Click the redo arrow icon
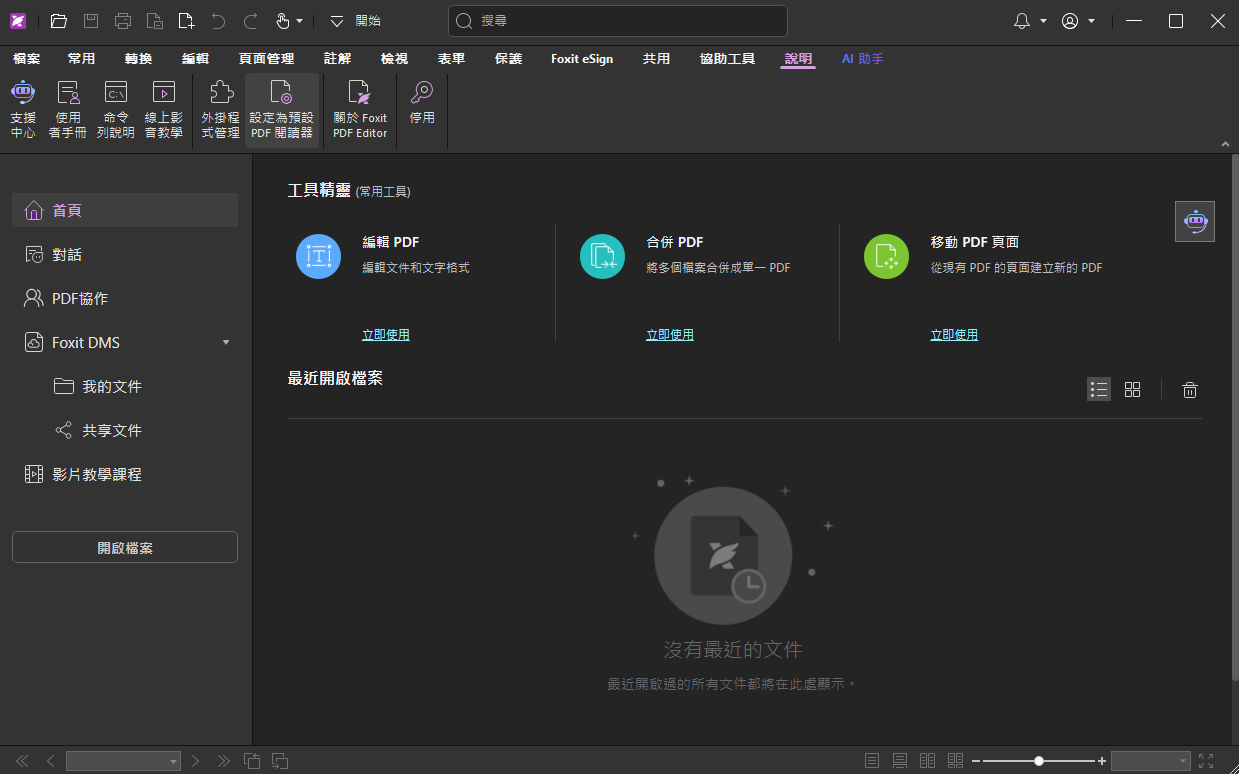Viewport: 1239px width, 774px height. [250, 21]
